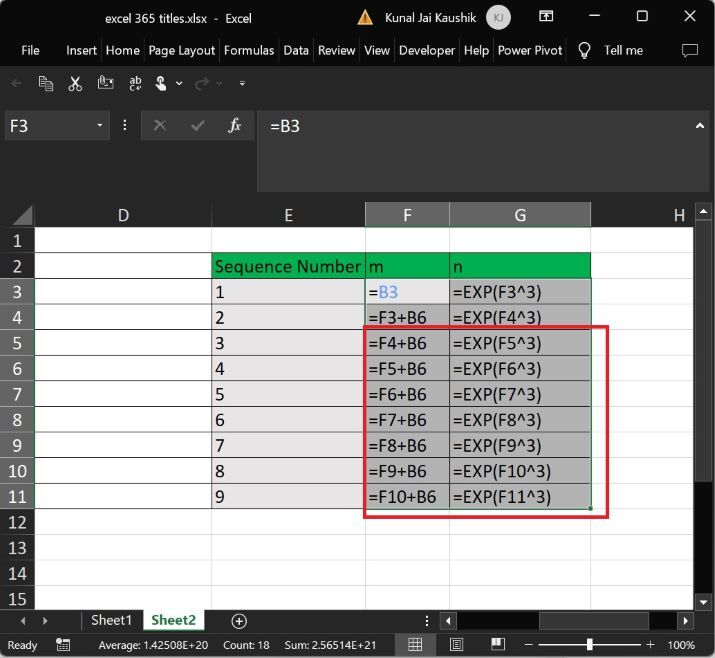
Task: Click the Cut scissors icon
Action: click(x=75, y=84)
